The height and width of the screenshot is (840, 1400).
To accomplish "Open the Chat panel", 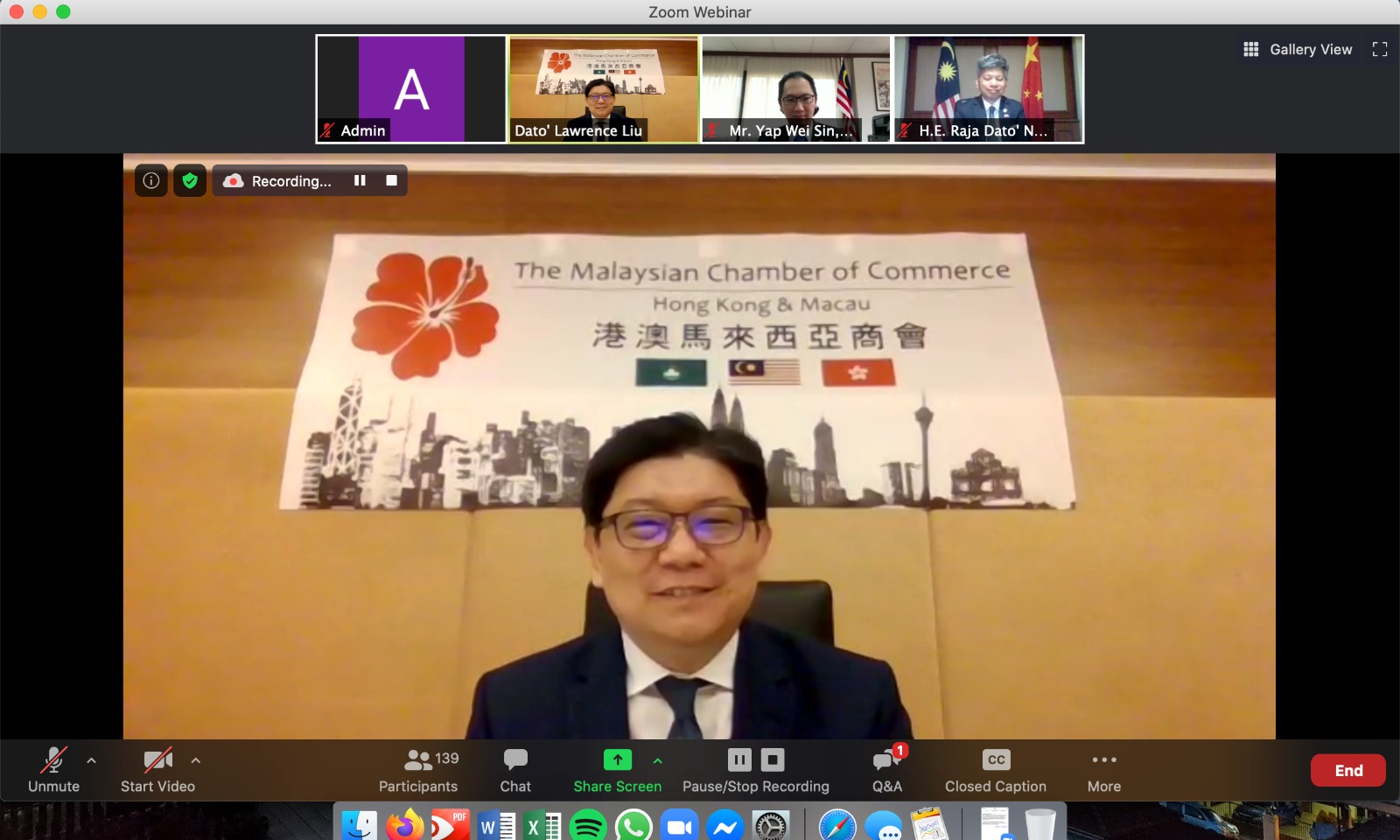I will (515, 770).
